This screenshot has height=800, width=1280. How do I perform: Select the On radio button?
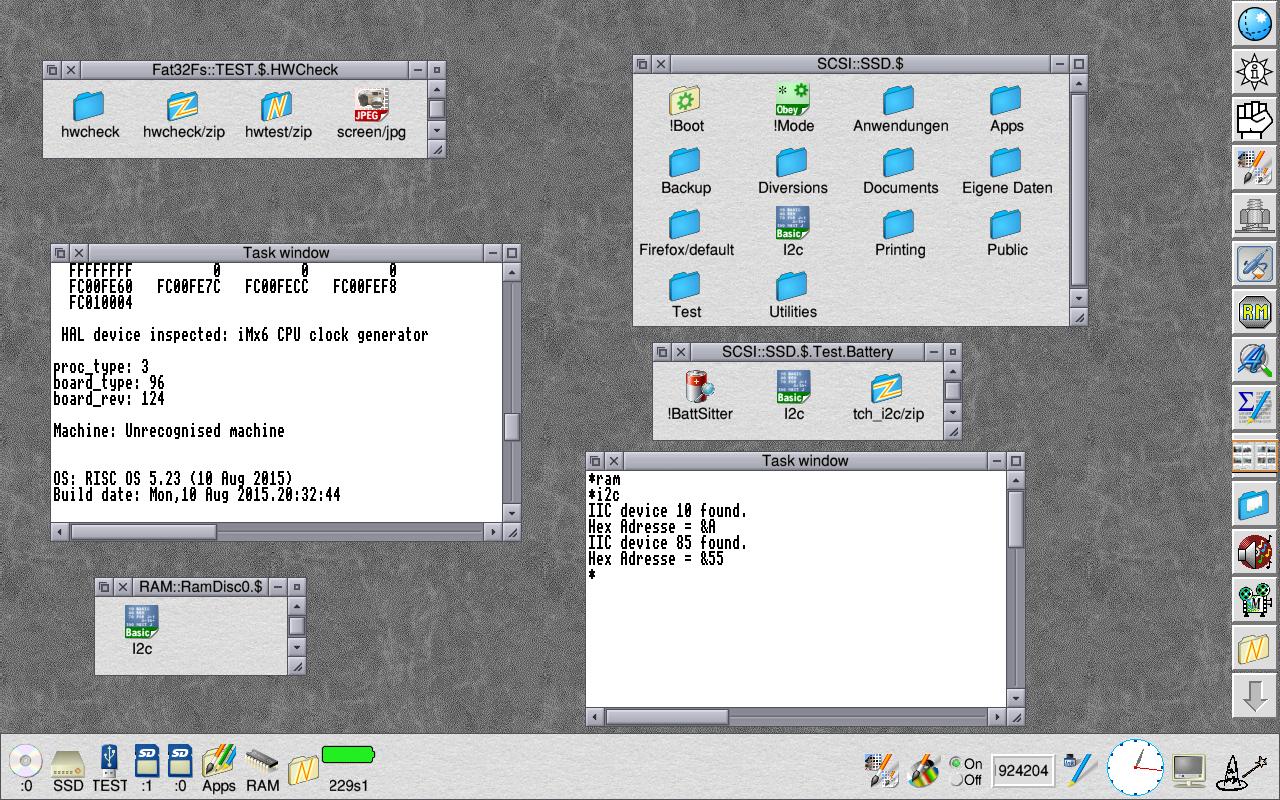click(955, 763)
